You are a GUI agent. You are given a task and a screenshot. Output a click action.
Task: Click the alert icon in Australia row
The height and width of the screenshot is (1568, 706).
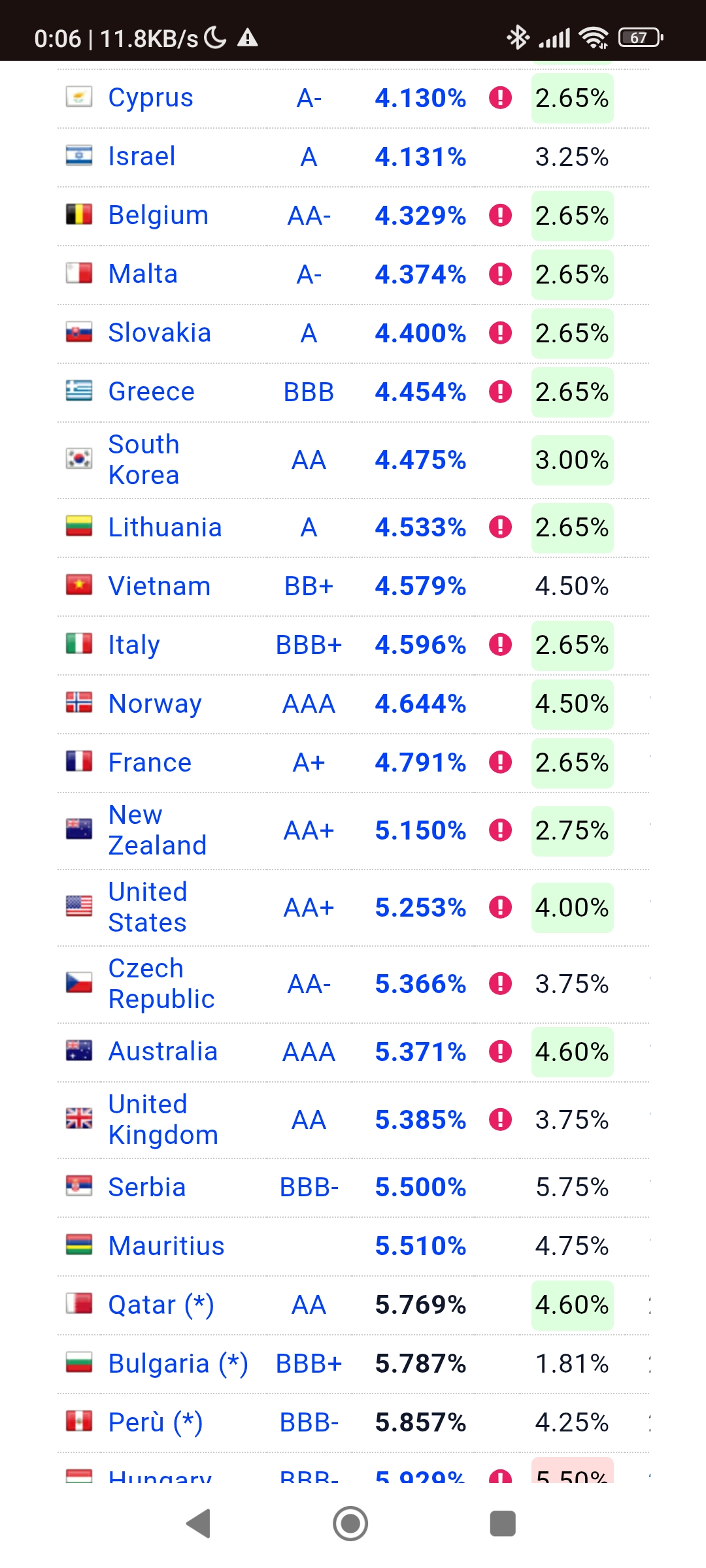point(500,1052)
